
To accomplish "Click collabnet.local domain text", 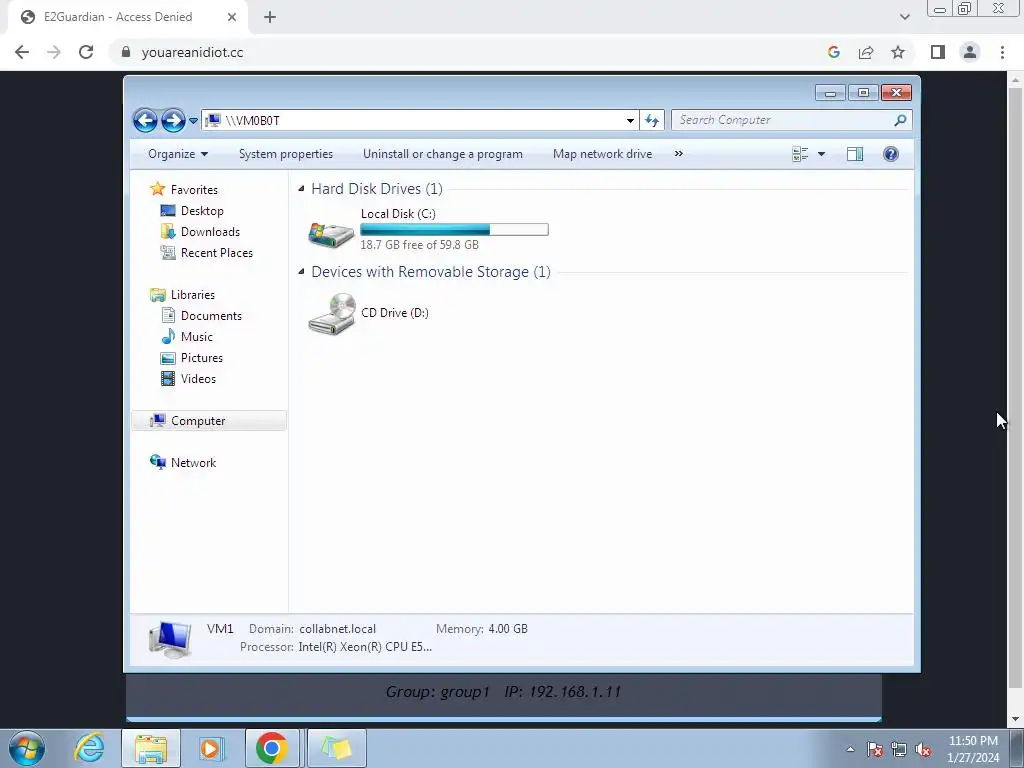I will click(338, 629).
